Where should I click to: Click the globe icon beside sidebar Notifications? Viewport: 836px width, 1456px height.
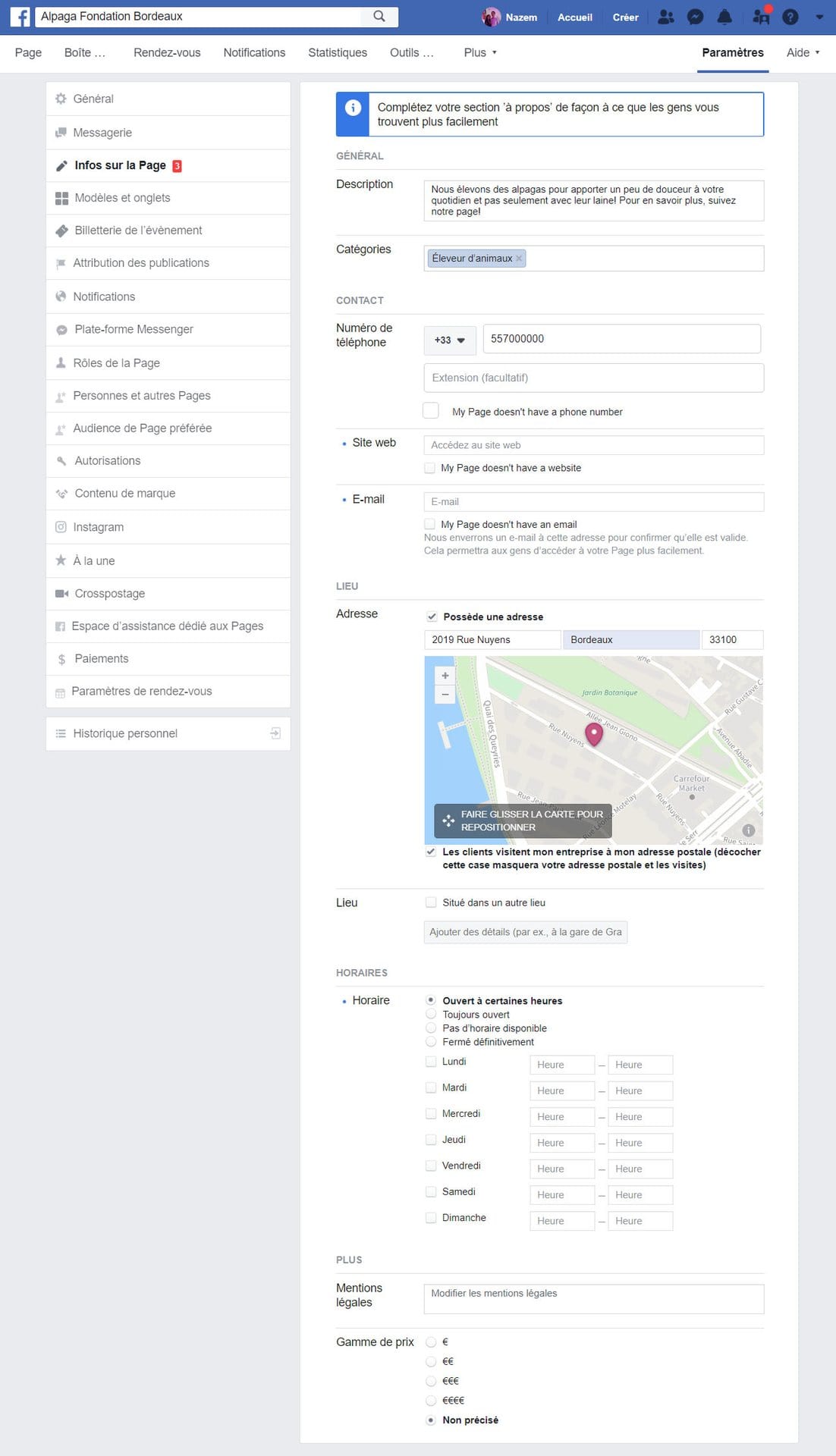61,297
